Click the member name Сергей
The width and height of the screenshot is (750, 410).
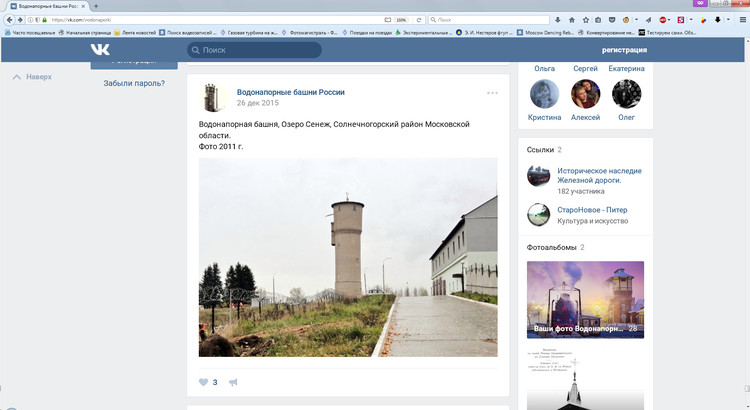click(585, 68)
